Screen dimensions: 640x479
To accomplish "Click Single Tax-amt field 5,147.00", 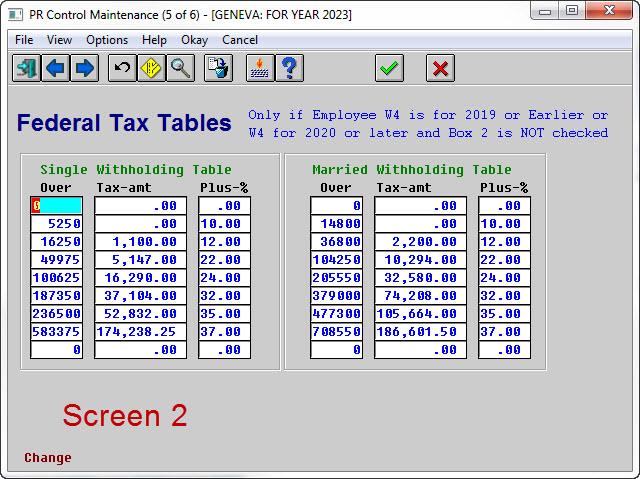I will (x=140, y=259).
